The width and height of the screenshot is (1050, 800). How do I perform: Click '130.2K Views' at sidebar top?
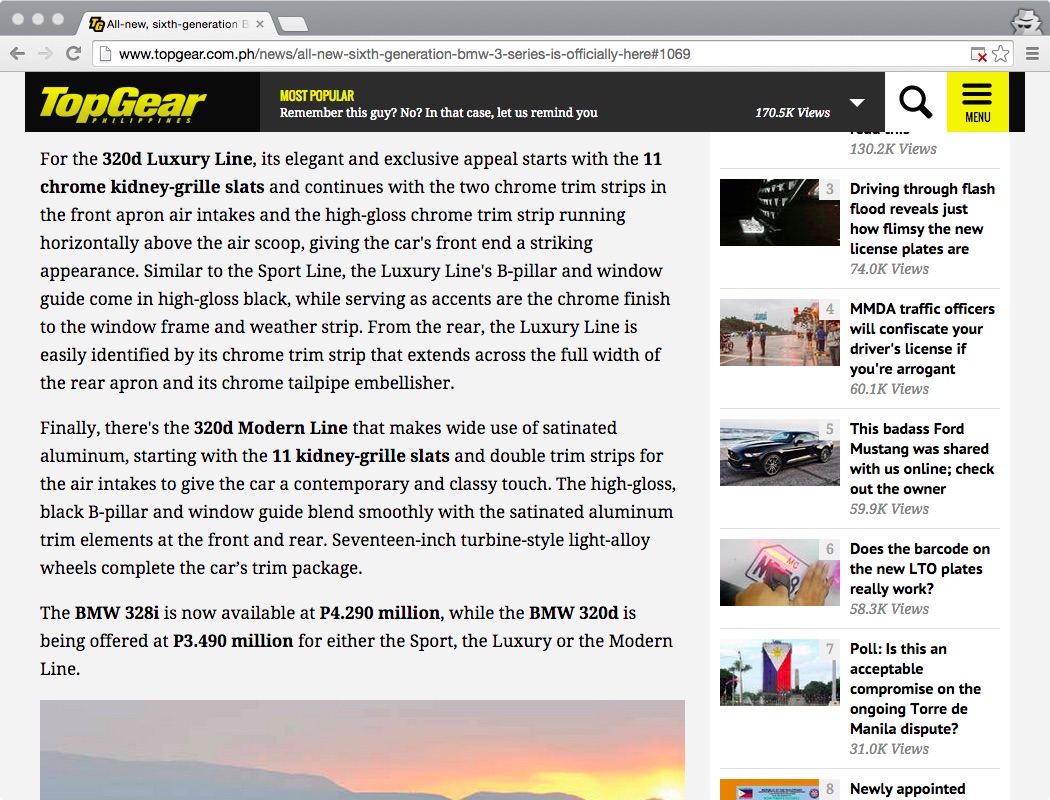click(x=893, y=149)
